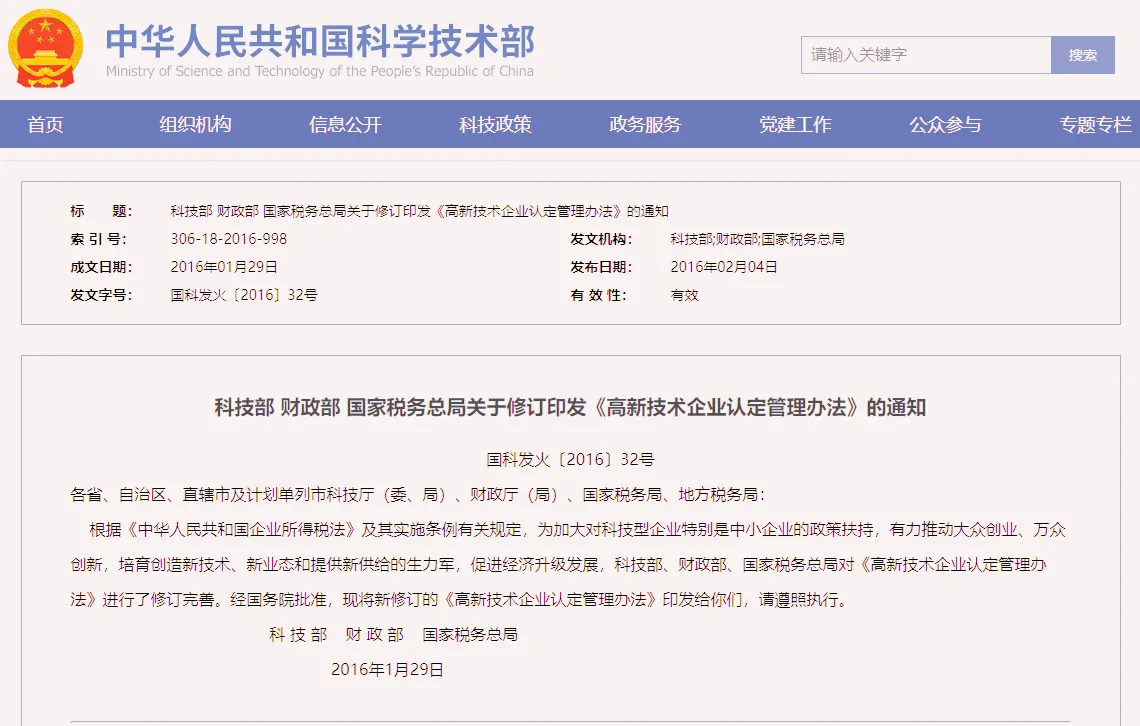Select the 发布日期 value 2016年02月04日

(x=724, y=267)
